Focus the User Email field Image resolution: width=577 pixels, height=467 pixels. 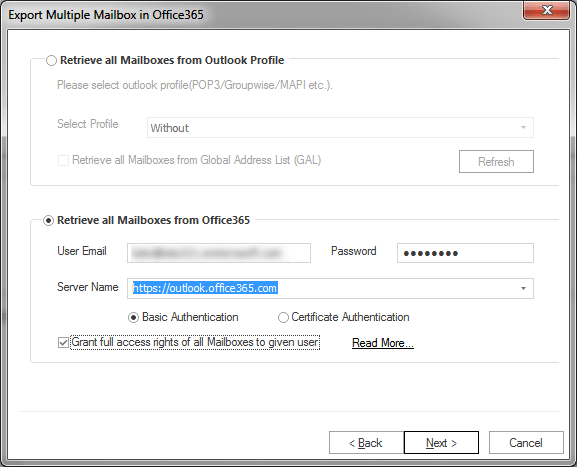pos(219,253)
